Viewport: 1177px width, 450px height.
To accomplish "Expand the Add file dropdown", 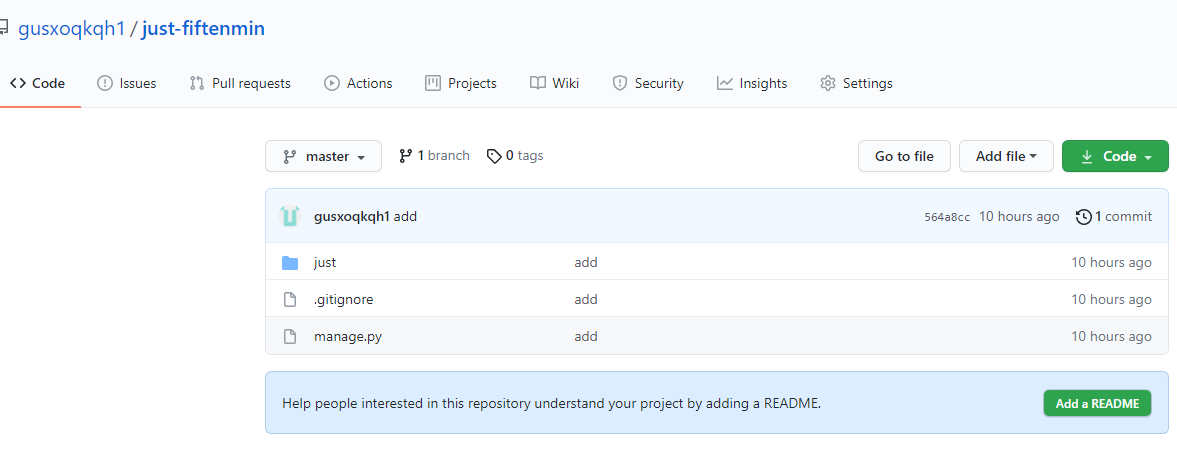I will click(1006, 157).
